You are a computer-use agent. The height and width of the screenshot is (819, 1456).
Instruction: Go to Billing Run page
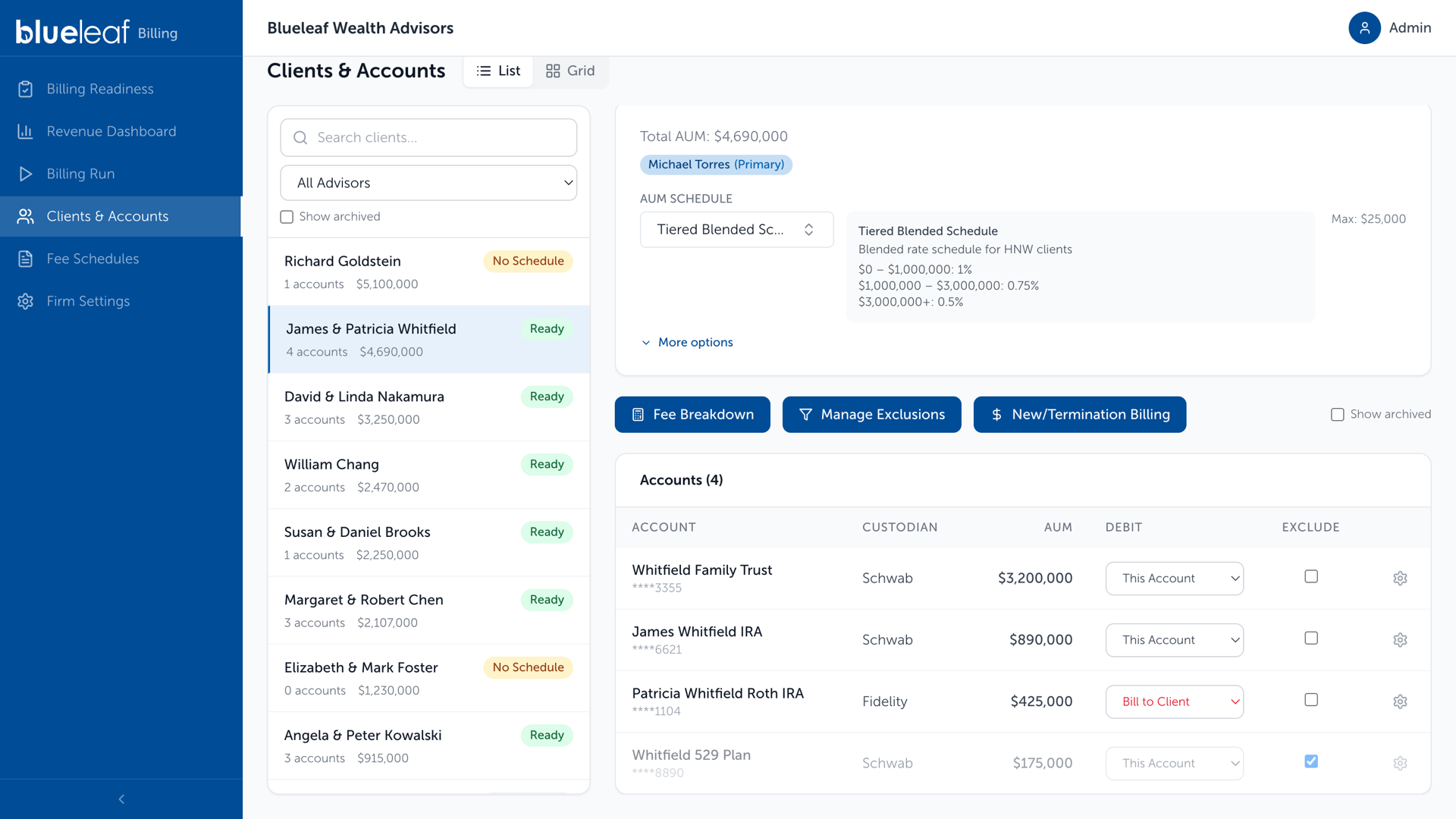pyautogui.click(x=121, y=174)
